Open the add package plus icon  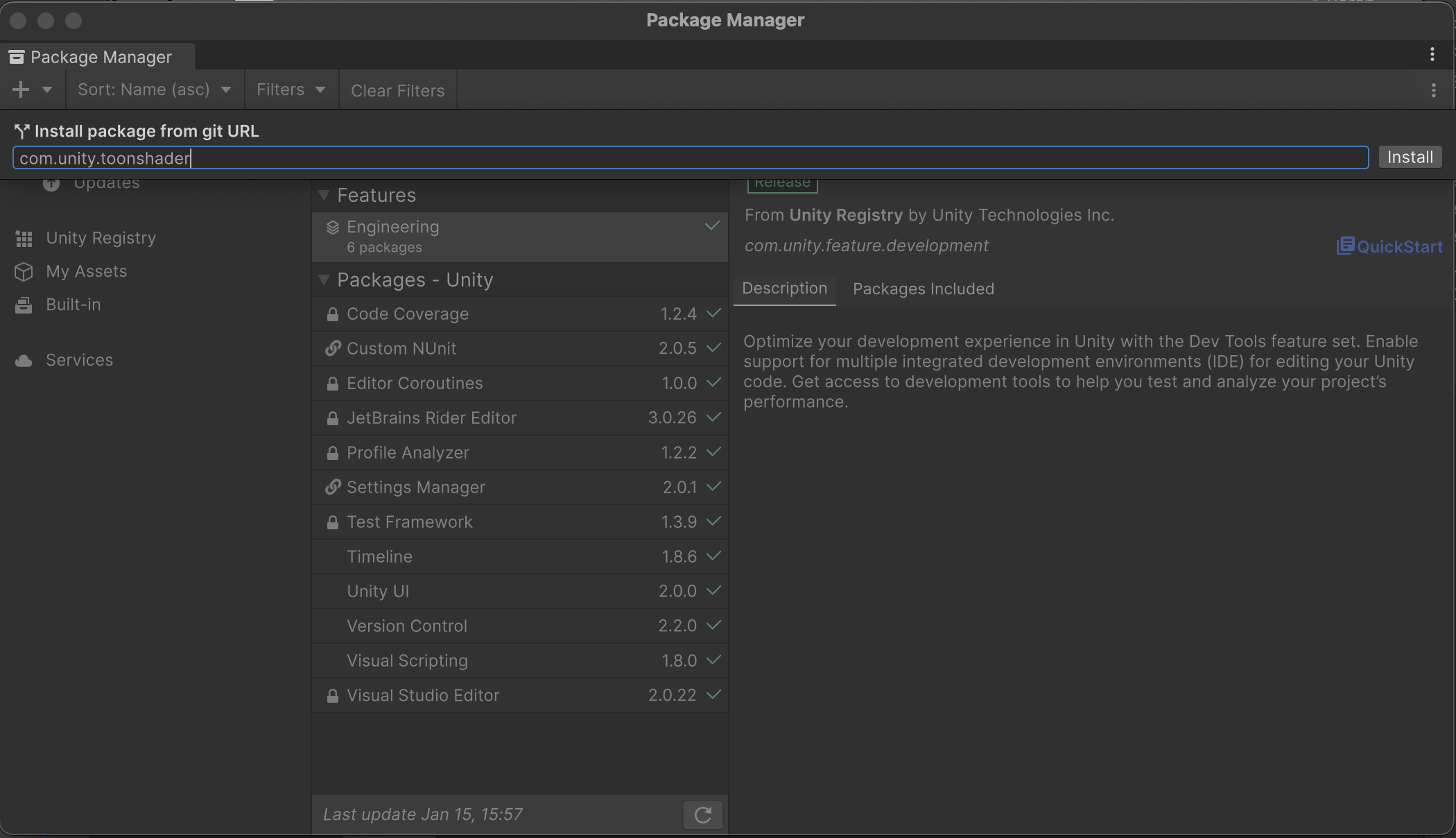click(x=19, y=89)
